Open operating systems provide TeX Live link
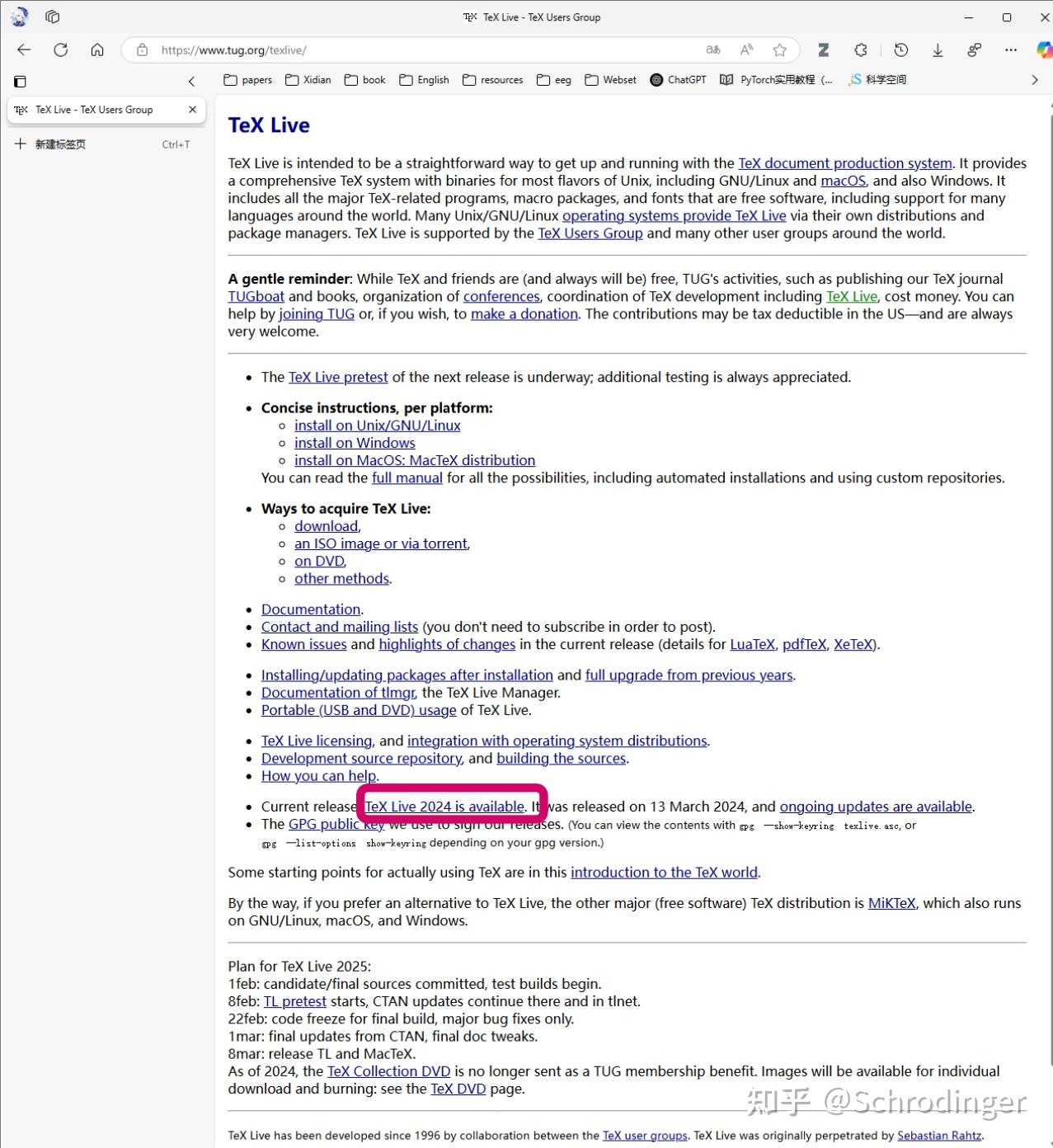Image resolution: width=1053 pixels, height=1148 pixels. (675, 215)
